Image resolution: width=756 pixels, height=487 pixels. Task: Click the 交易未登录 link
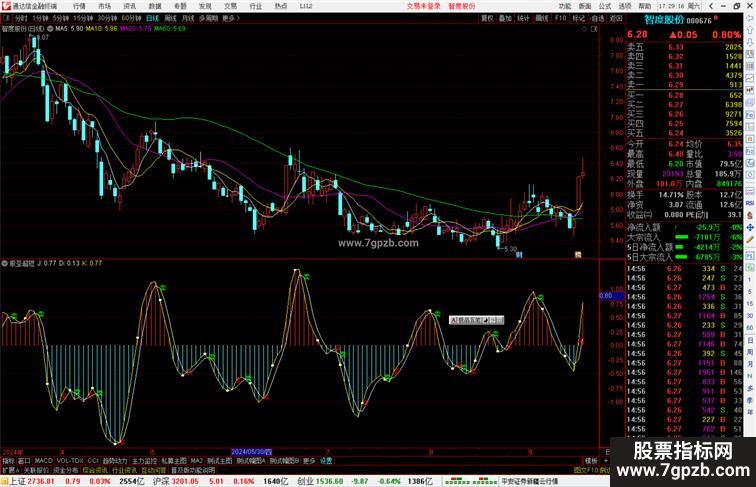423,6
